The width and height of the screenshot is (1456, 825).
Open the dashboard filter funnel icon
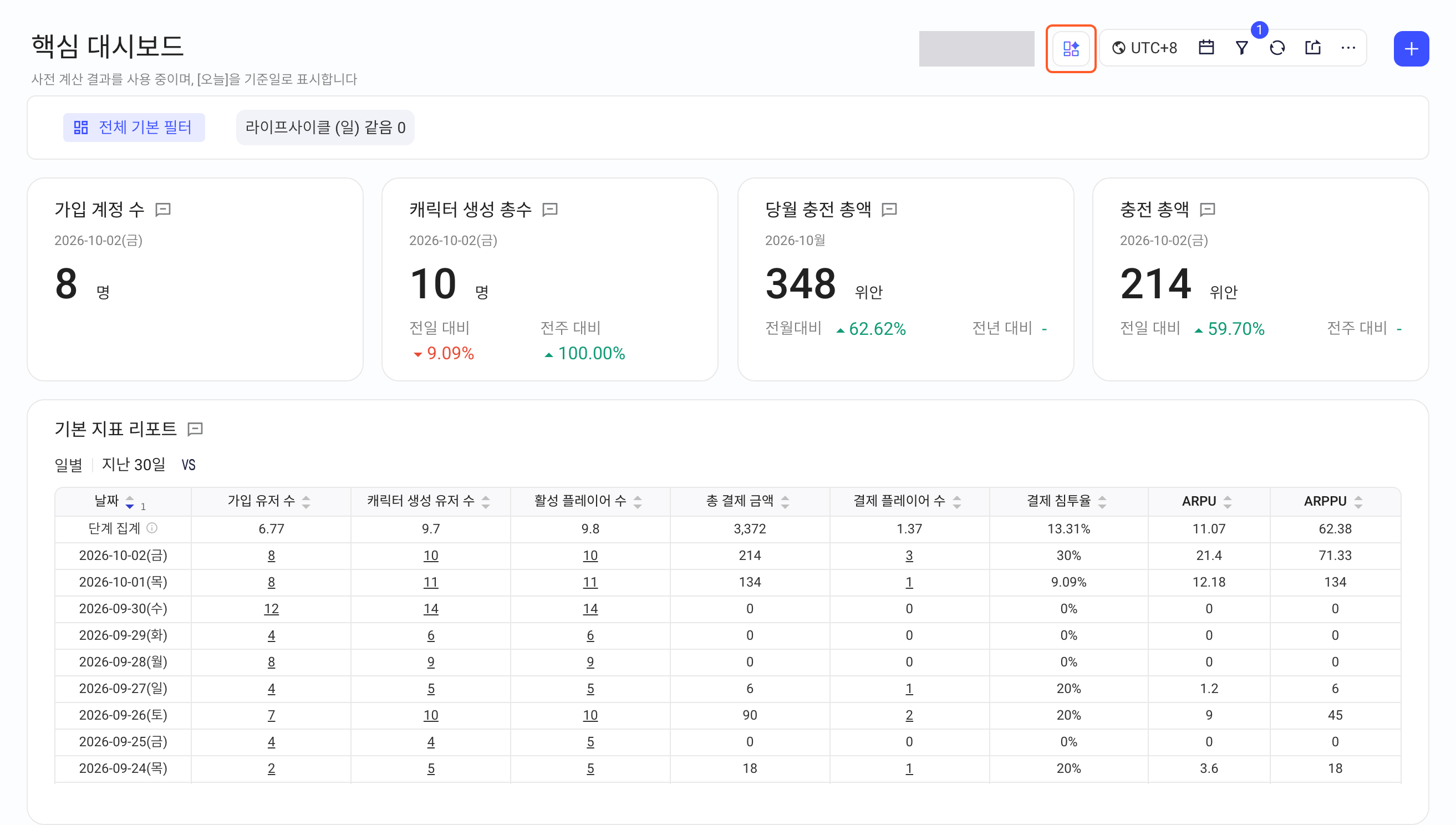tap(1241, 48)
